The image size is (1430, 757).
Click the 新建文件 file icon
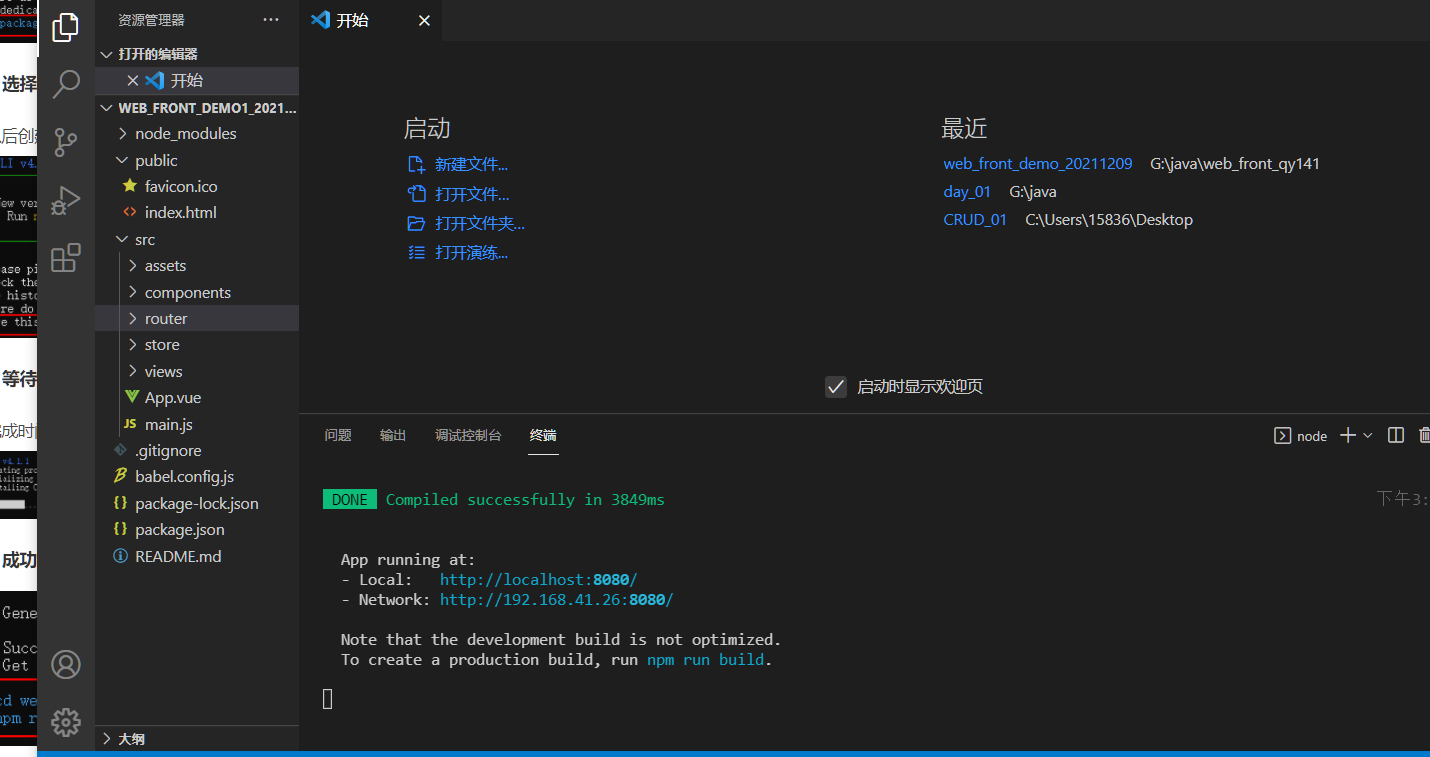tap(416, 165)
